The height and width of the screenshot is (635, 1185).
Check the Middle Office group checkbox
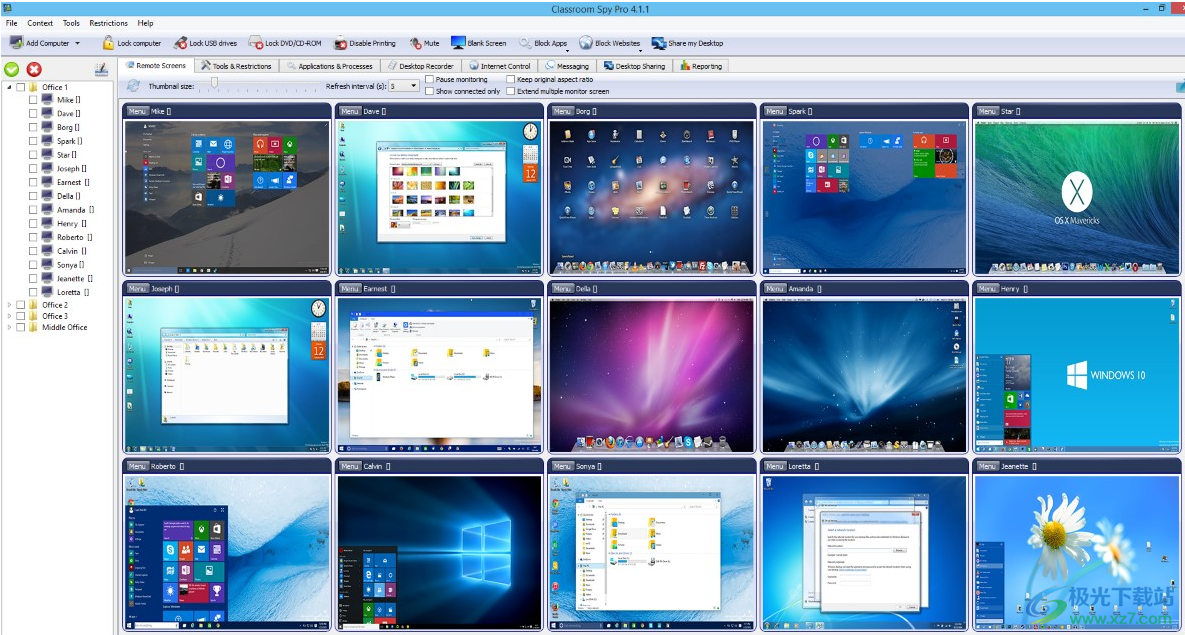click(x=20, y=327)
